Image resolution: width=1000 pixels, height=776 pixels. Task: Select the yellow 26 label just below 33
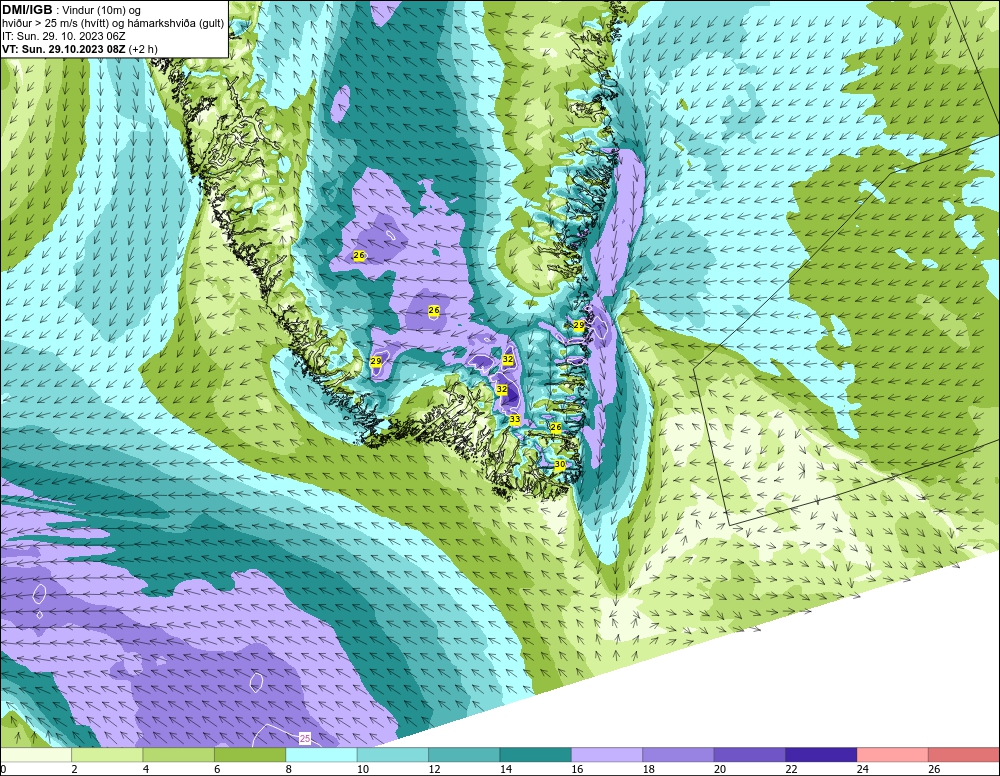(555, 427)
